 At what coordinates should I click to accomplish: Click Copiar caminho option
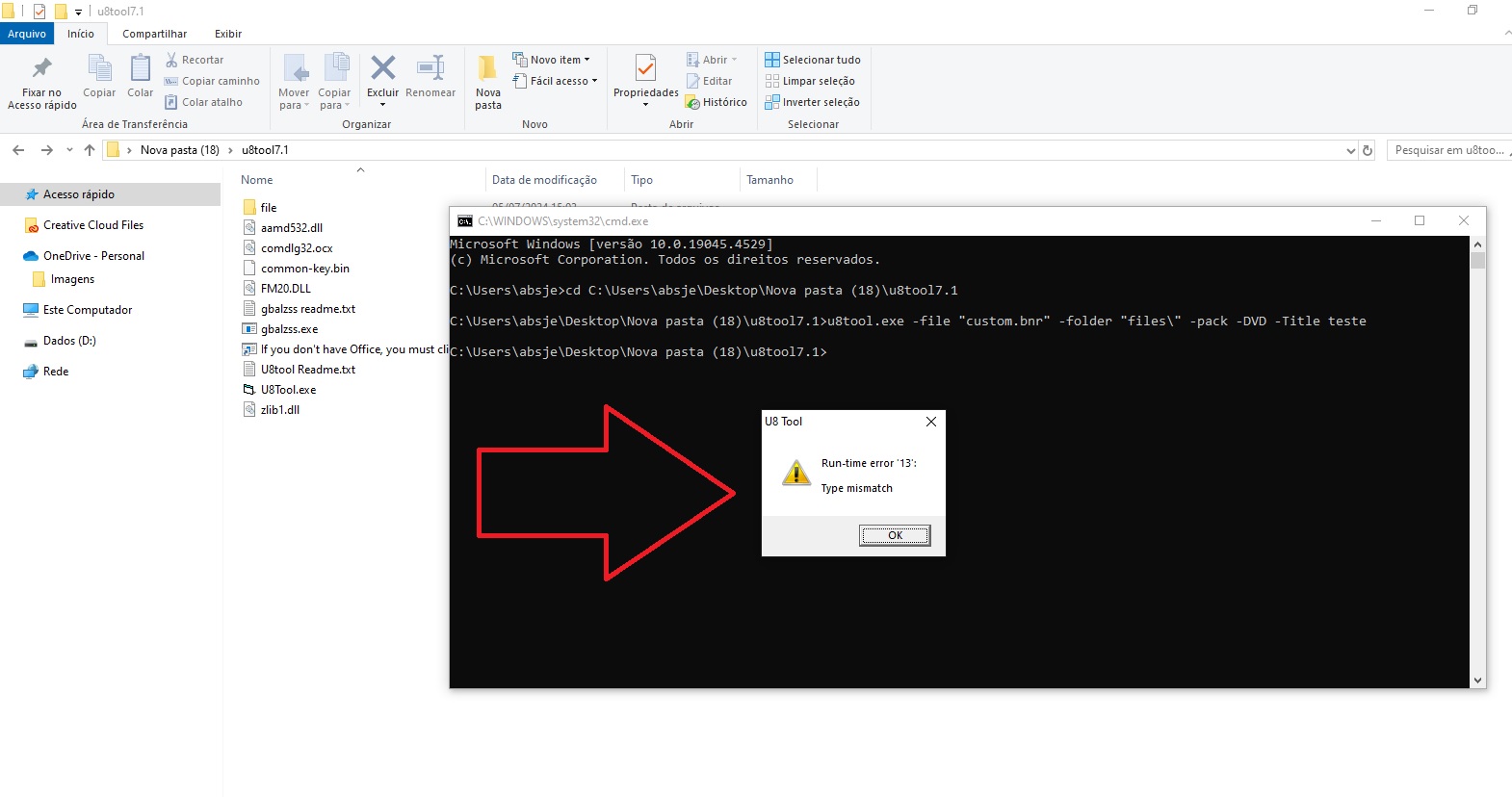[212, 81]
